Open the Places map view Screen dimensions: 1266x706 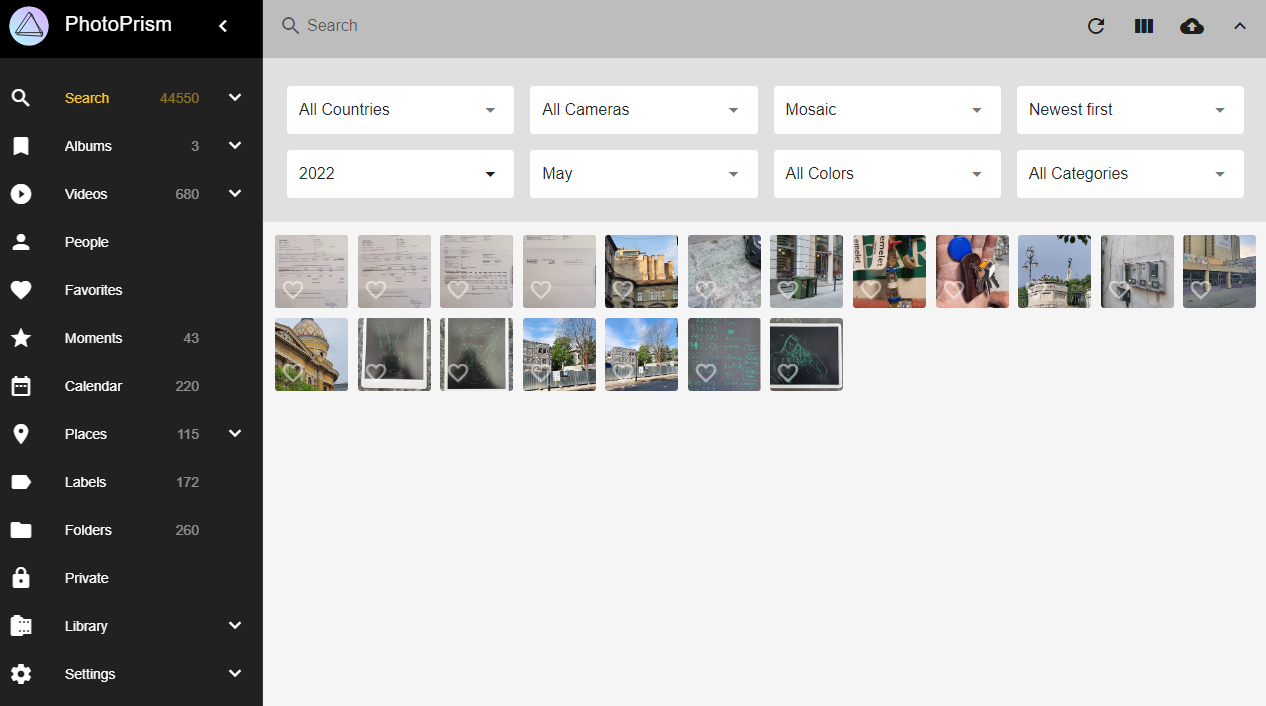(86, 434)
